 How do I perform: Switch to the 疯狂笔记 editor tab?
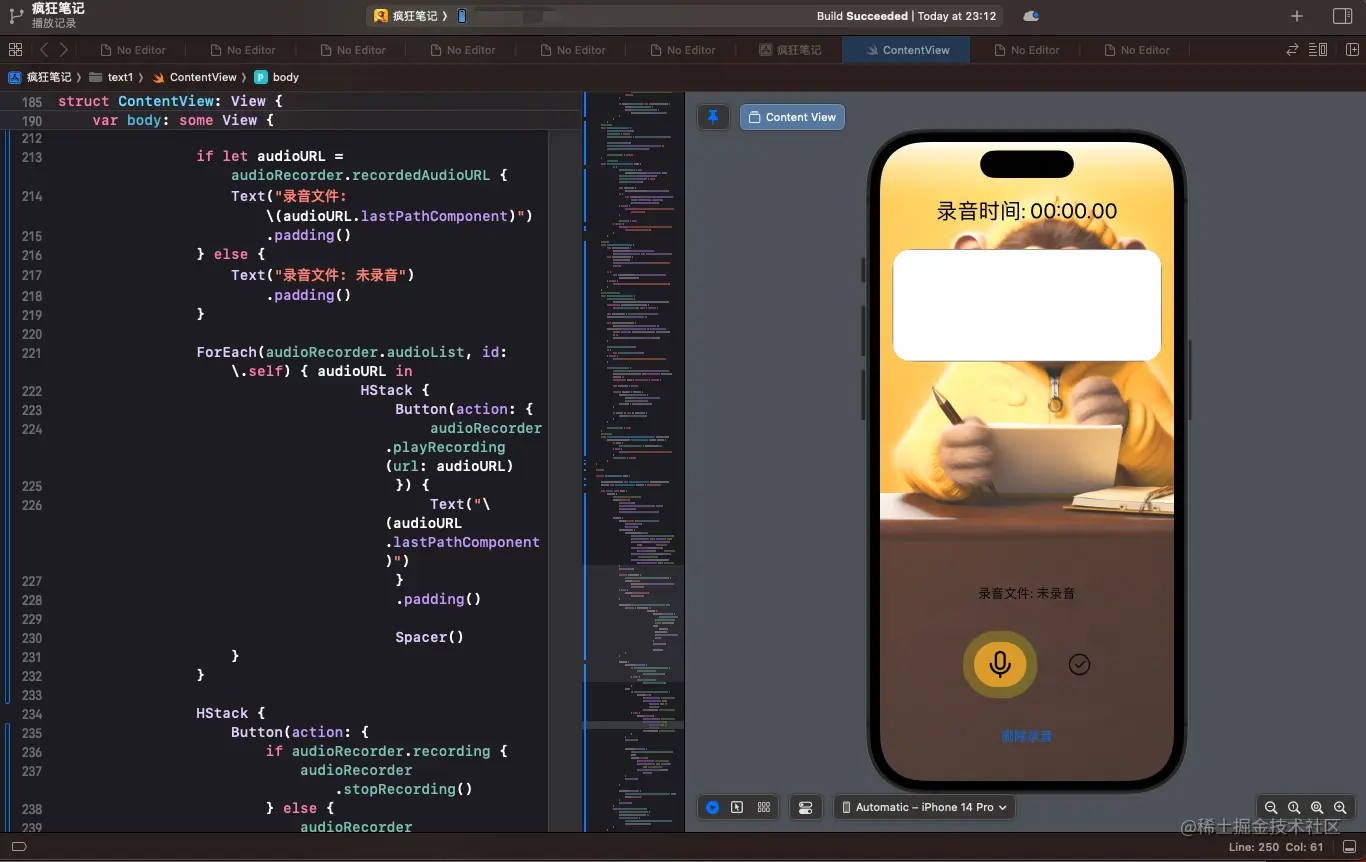pyautogui.click(x=790, y=50)
